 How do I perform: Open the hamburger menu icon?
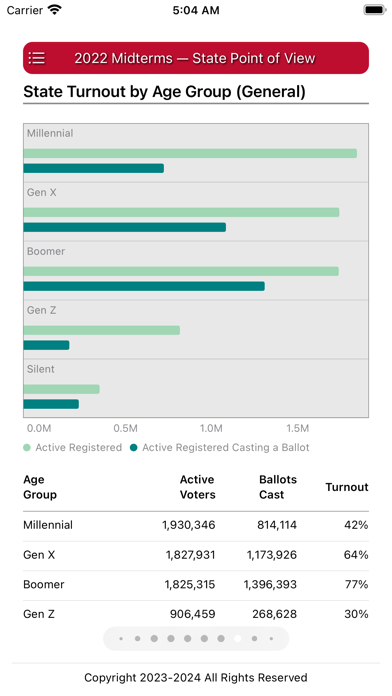pos(36,58)
